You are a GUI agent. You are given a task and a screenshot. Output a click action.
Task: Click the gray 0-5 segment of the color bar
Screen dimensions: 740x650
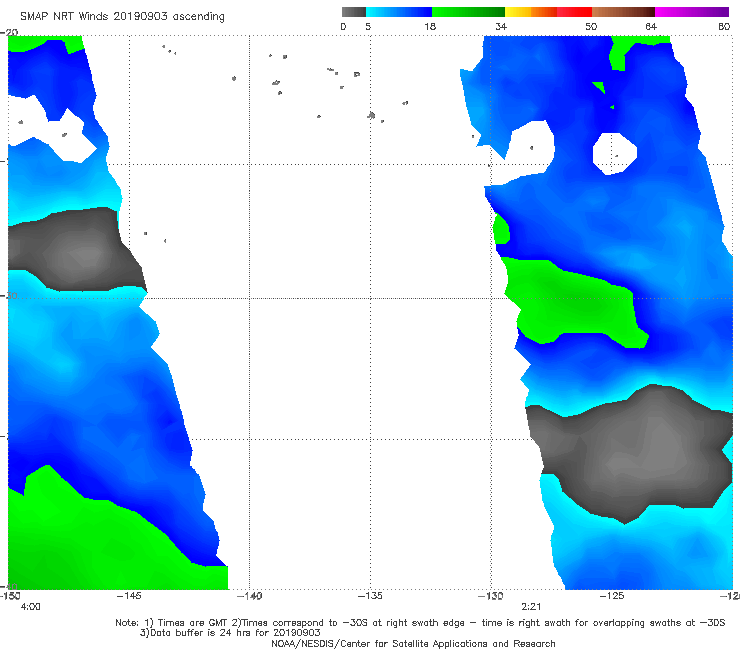click(353, 12)
